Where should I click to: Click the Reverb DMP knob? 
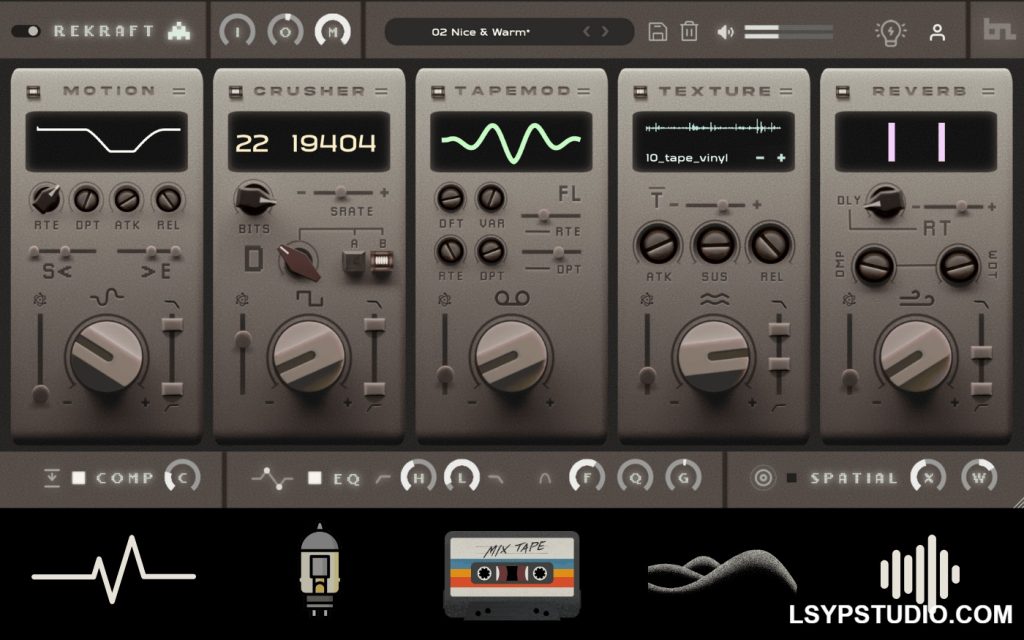[874, 266]
